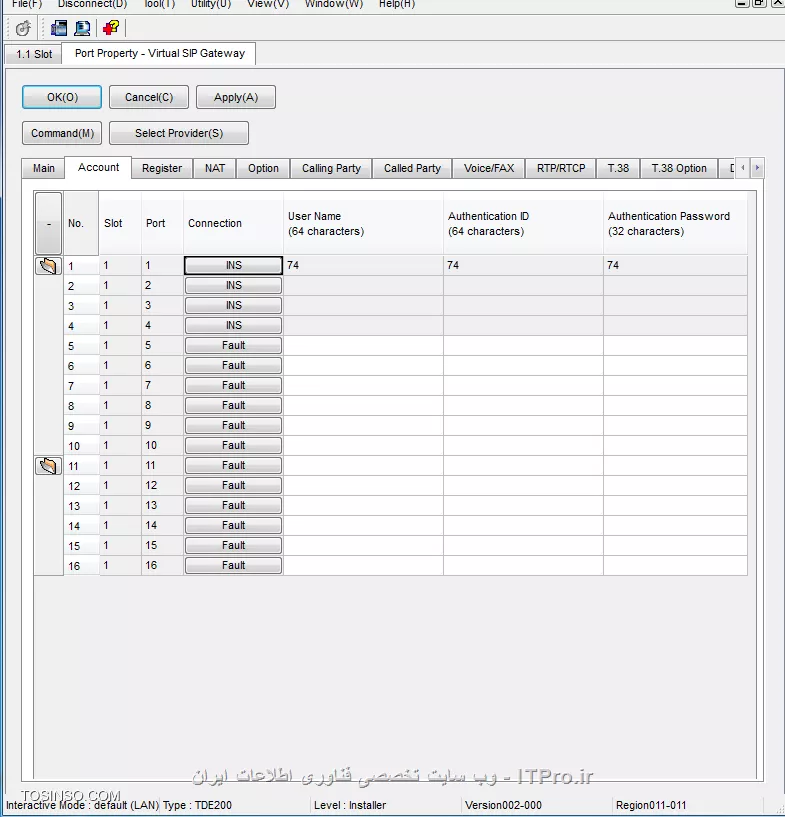Screen dimensions: 785x817
Task: Open the Tool(T) menu
Action: point(159,4)
